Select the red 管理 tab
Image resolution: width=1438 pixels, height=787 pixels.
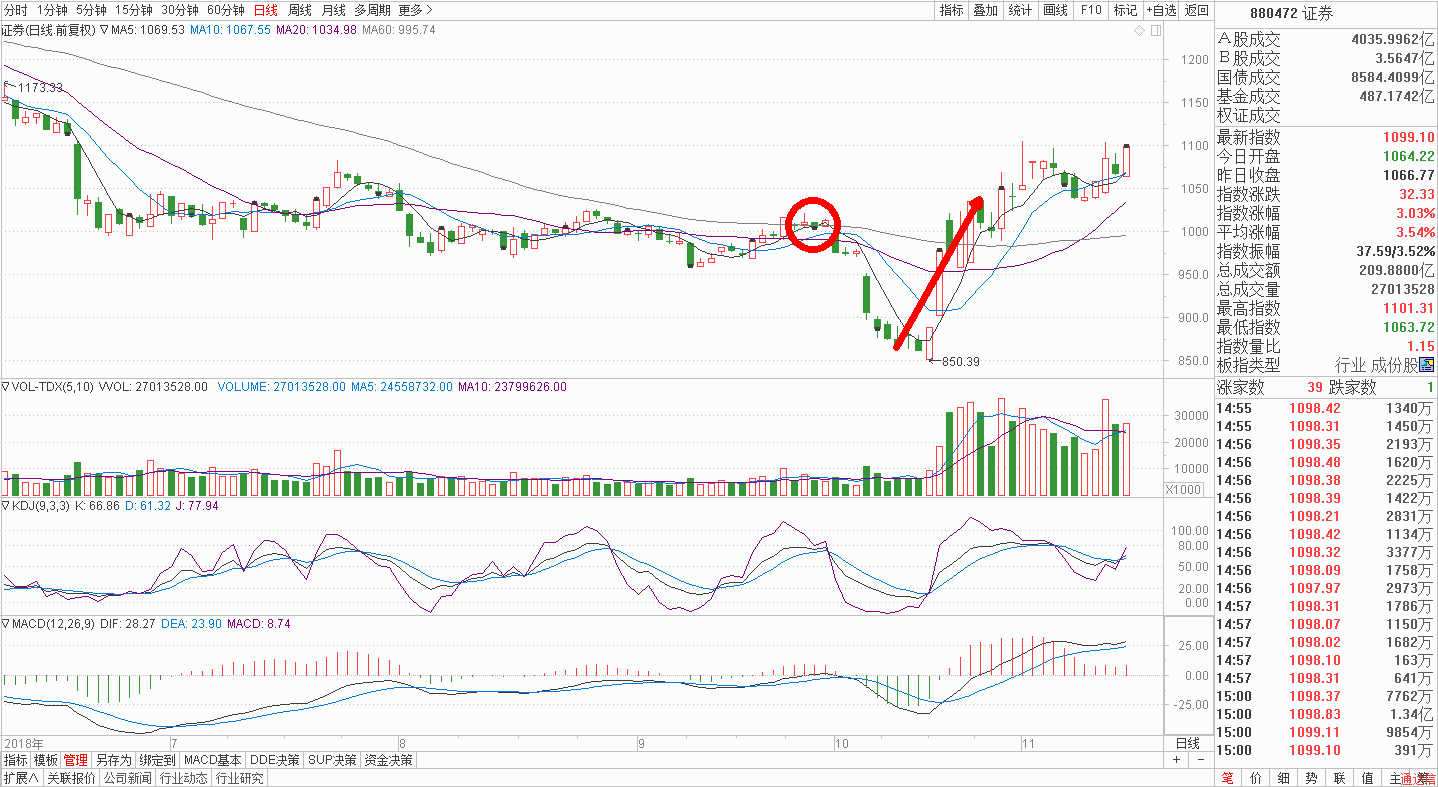click(x=75, y=760)
